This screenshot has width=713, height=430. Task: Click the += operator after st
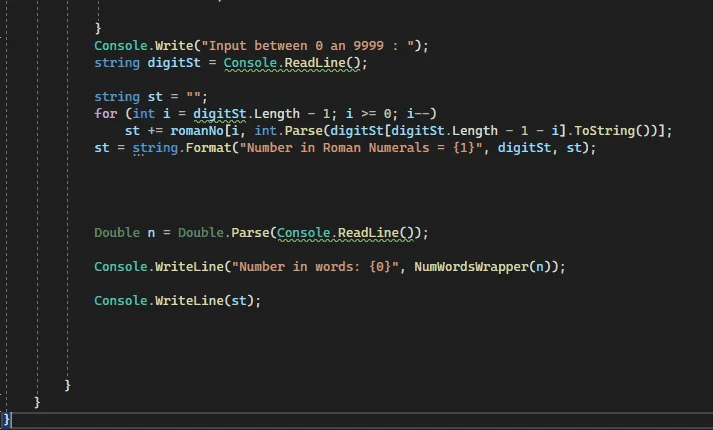click(155, 131)
